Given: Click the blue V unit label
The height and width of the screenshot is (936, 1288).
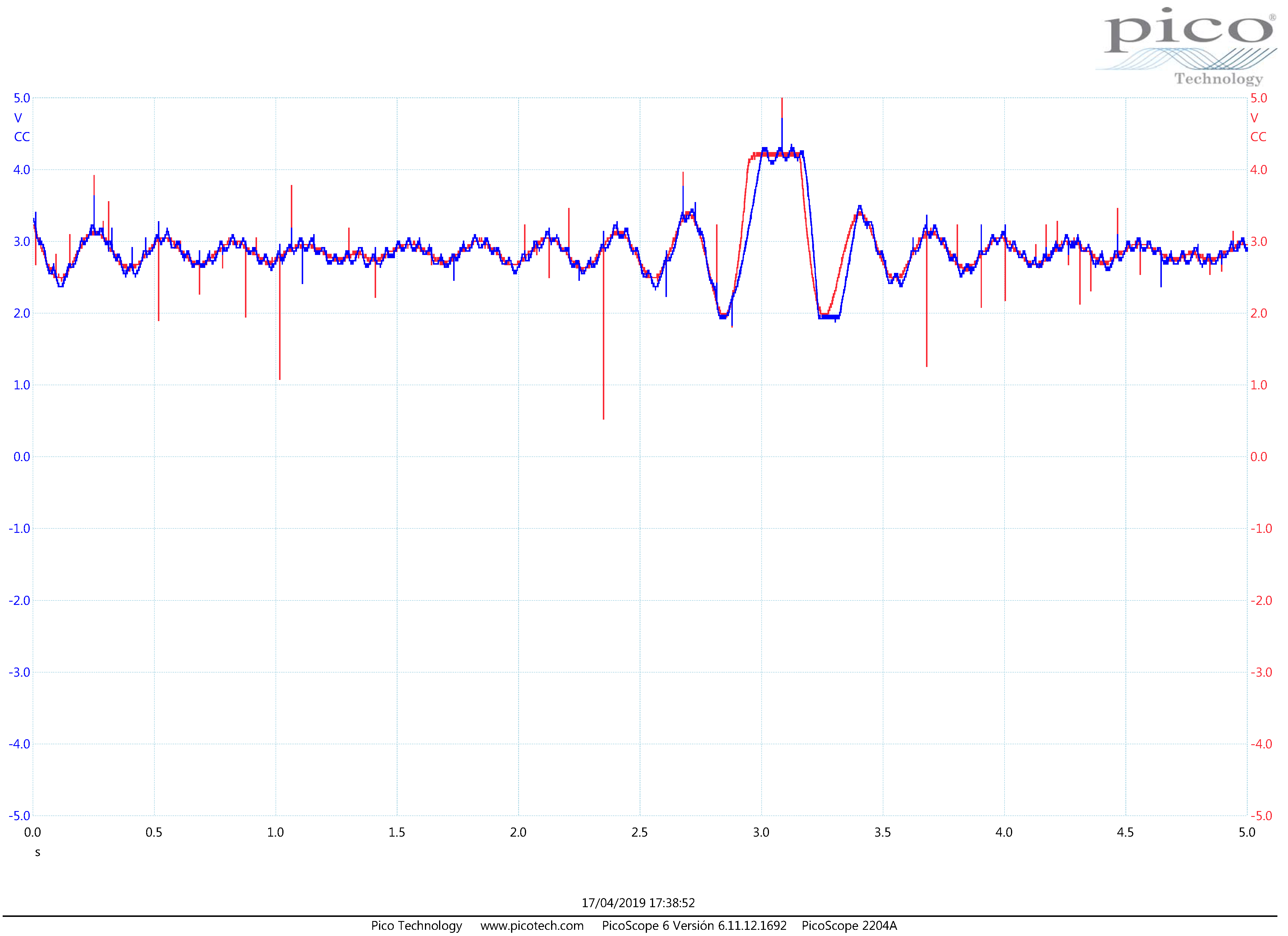Looking at the screenshot, I should [18, 118].
